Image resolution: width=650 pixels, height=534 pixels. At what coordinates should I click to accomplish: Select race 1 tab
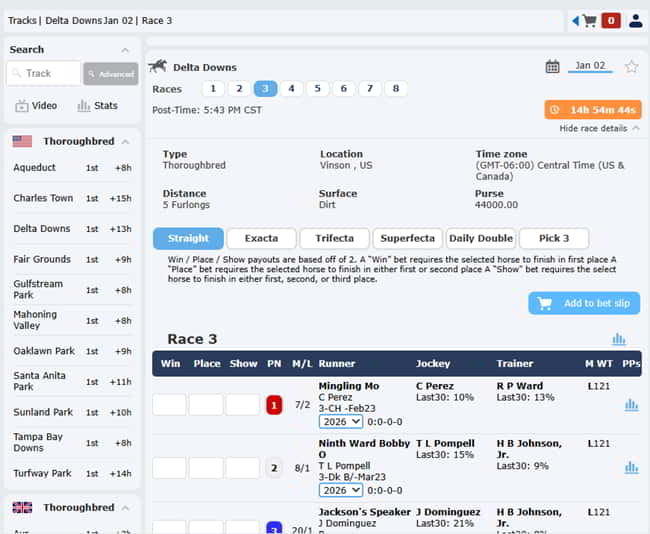tap(213, 89)
